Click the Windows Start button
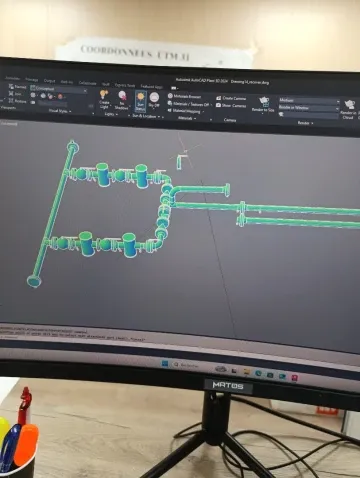The image size is (360, 478). click(165, 364)
